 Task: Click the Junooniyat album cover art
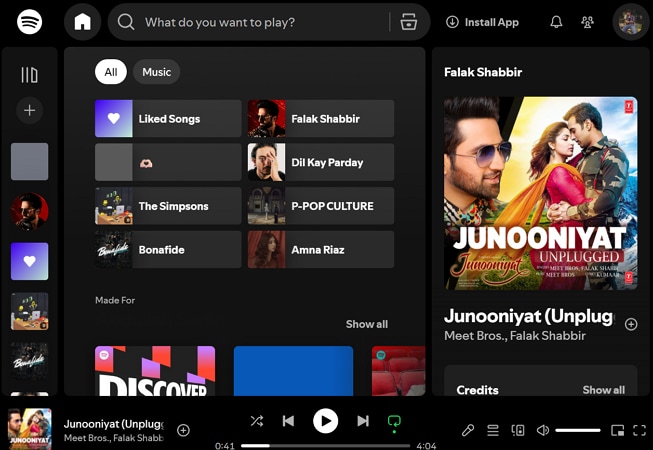click(541, 194)
